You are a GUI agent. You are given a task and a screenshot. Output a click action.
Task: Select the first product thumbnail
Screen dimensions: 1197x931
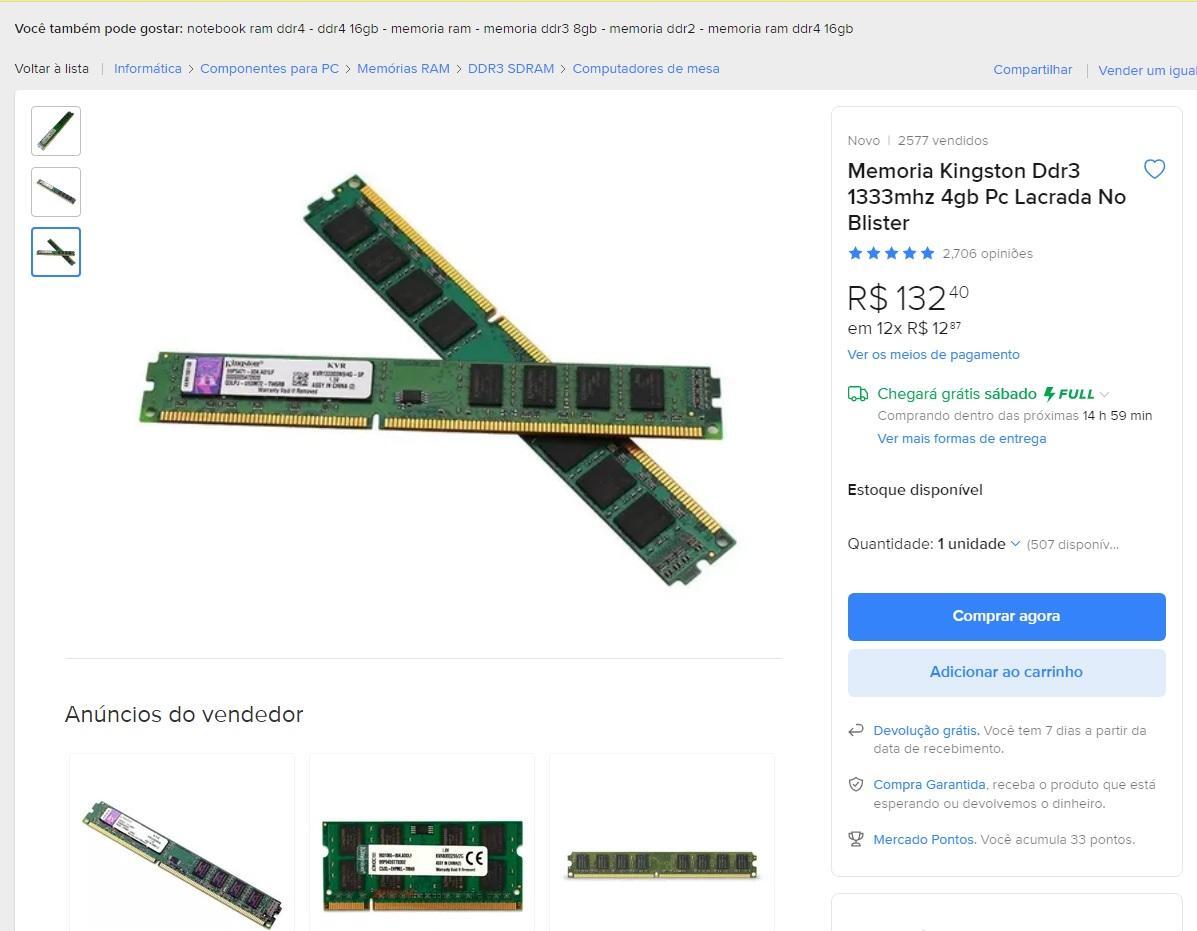(56, 131)
